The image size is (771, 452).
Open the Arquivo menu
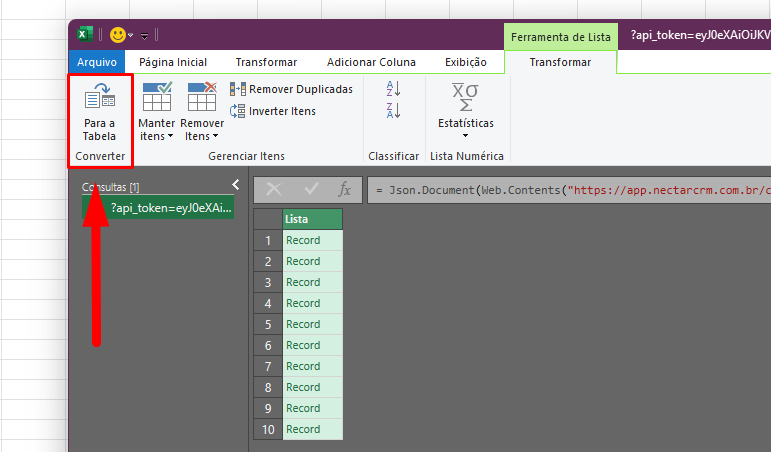tap(97, 62)
